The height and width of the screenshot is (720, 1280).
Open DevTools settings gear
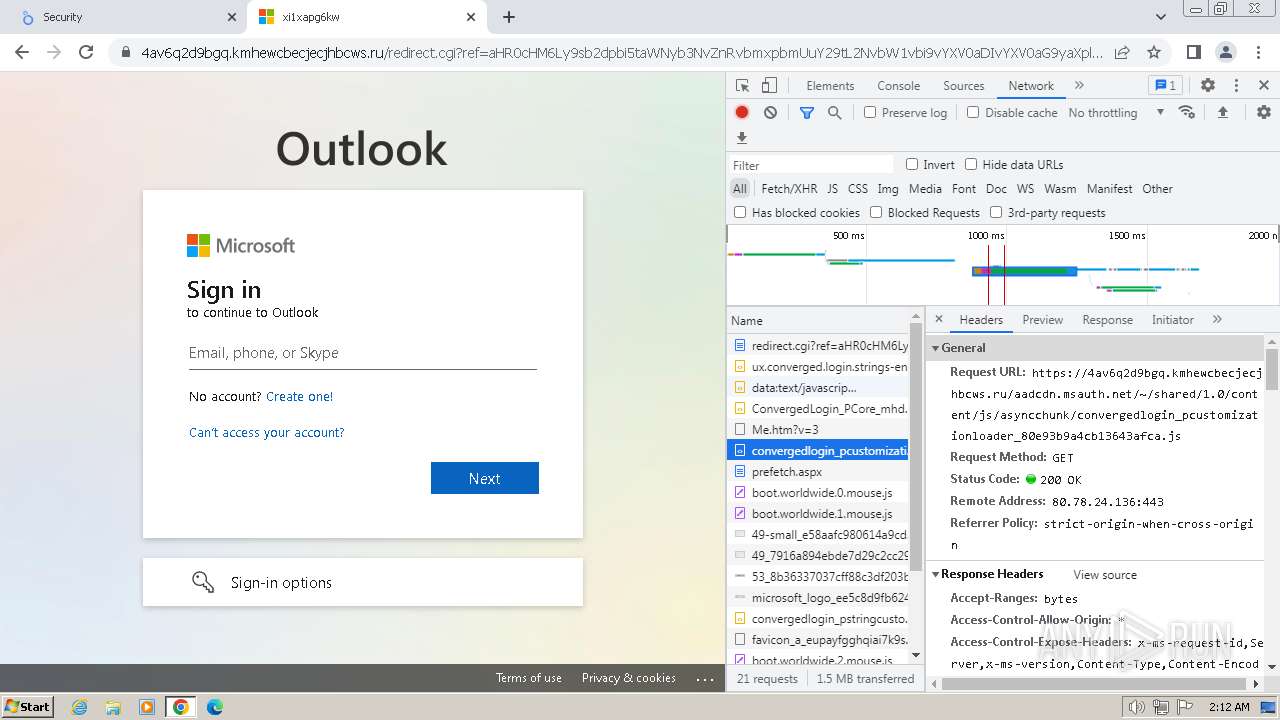click(1208, 86)
